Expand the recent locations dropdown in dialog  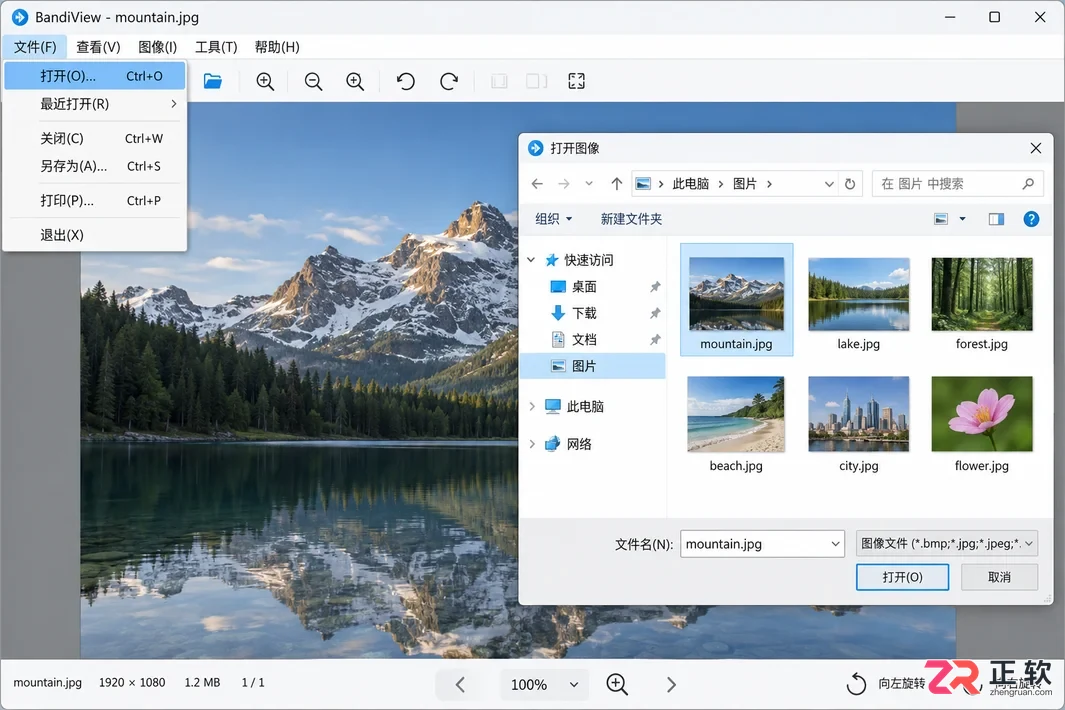point(589,183)
